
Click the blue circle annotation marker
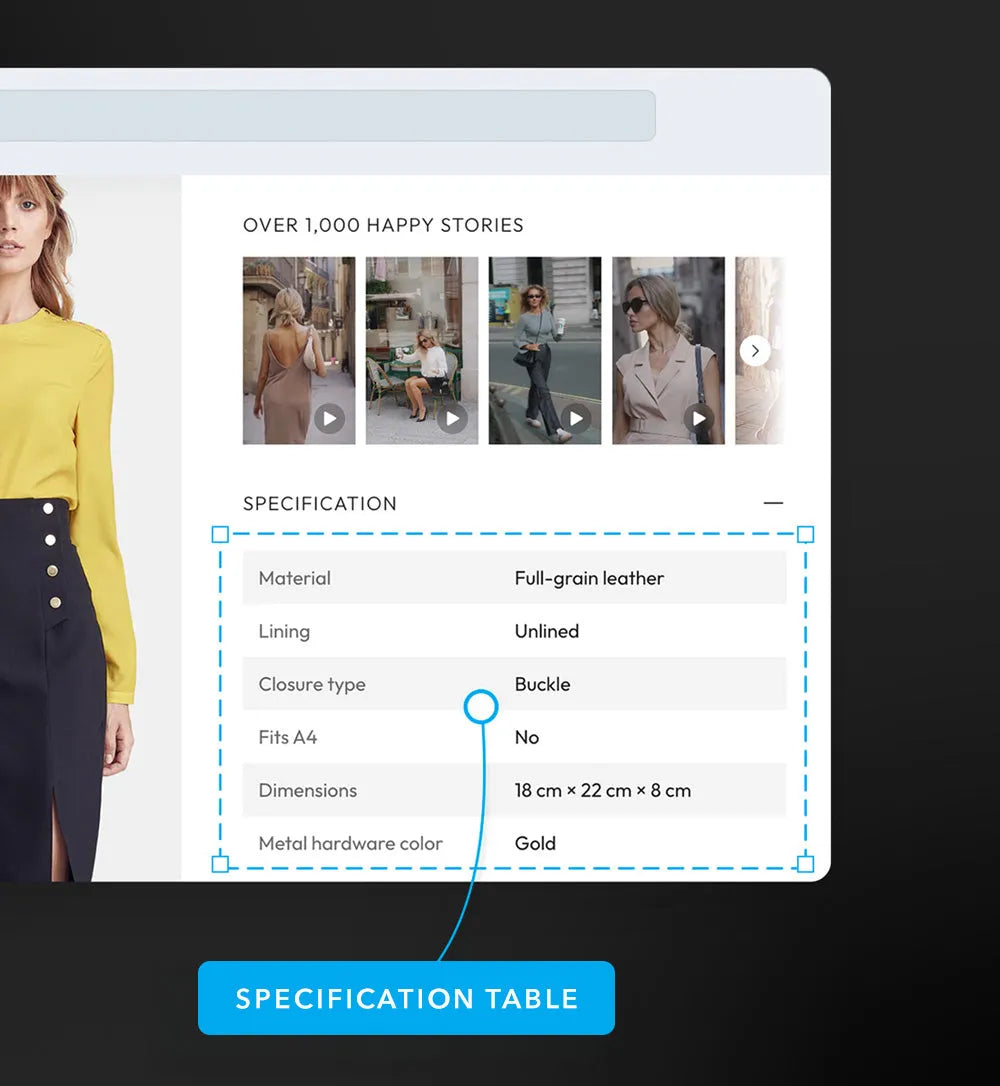pos(481,707)
